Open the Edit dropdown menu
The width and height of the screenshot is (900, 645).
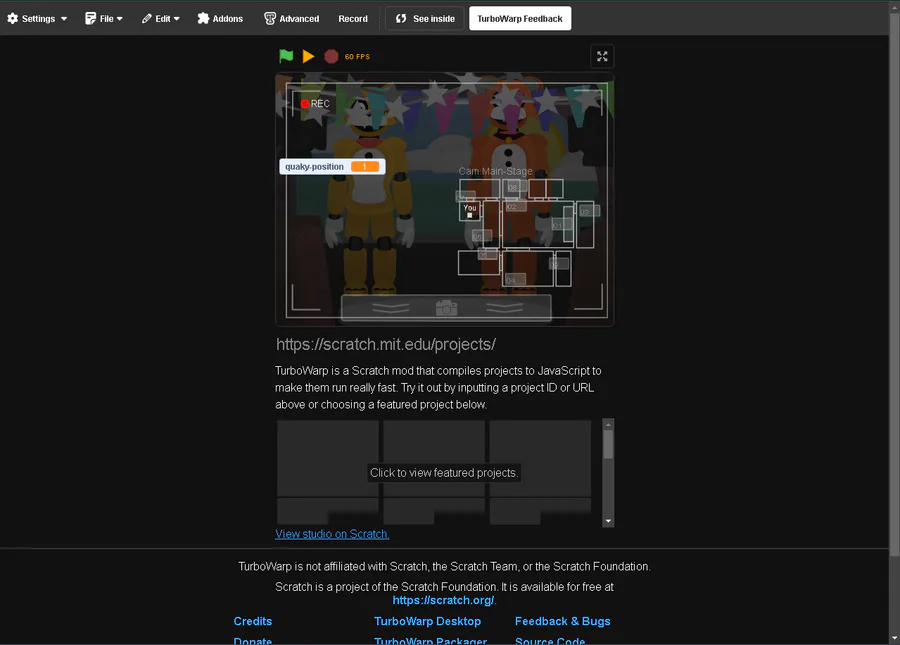click(161, 18)
